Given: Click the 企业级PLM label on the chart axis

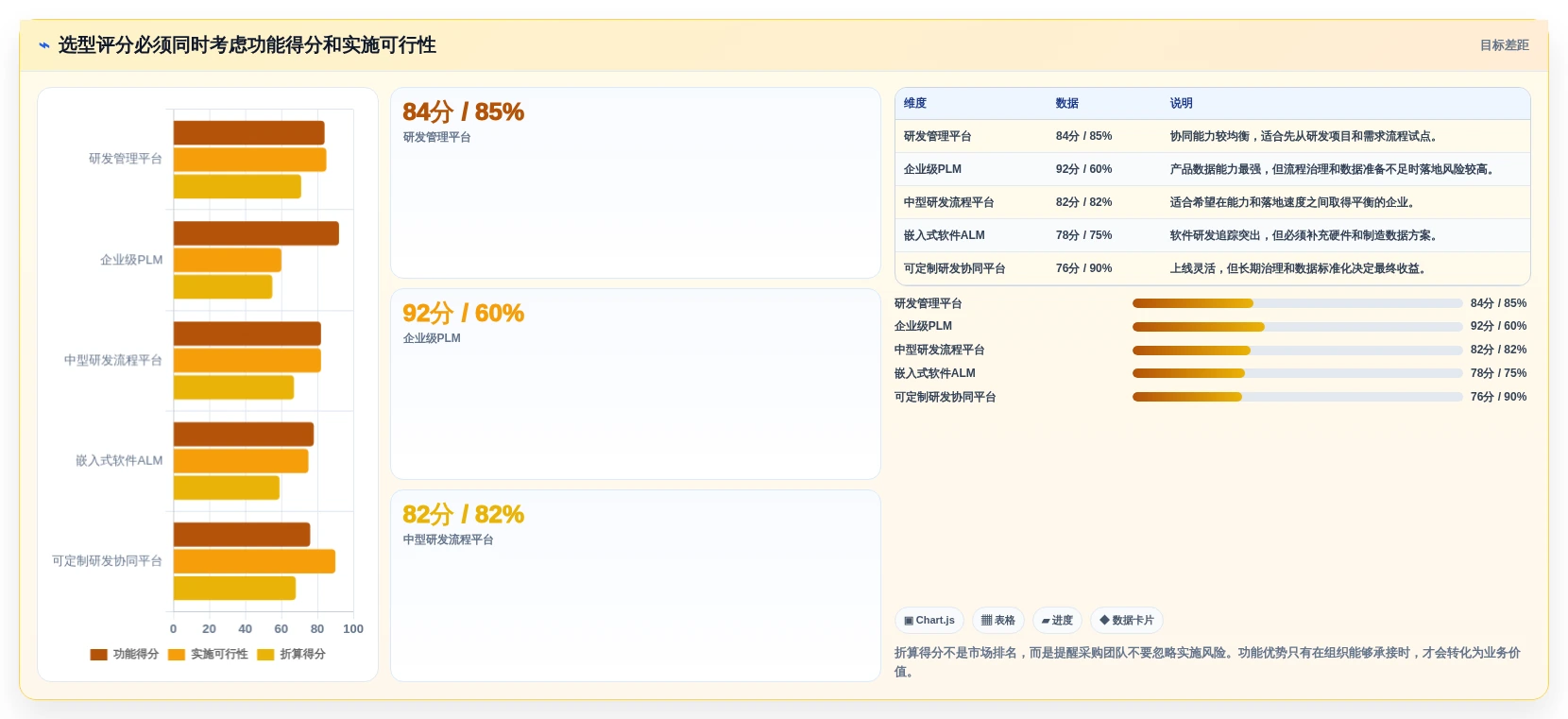Looking at the screenshot, I should click(x=131, y=260).
